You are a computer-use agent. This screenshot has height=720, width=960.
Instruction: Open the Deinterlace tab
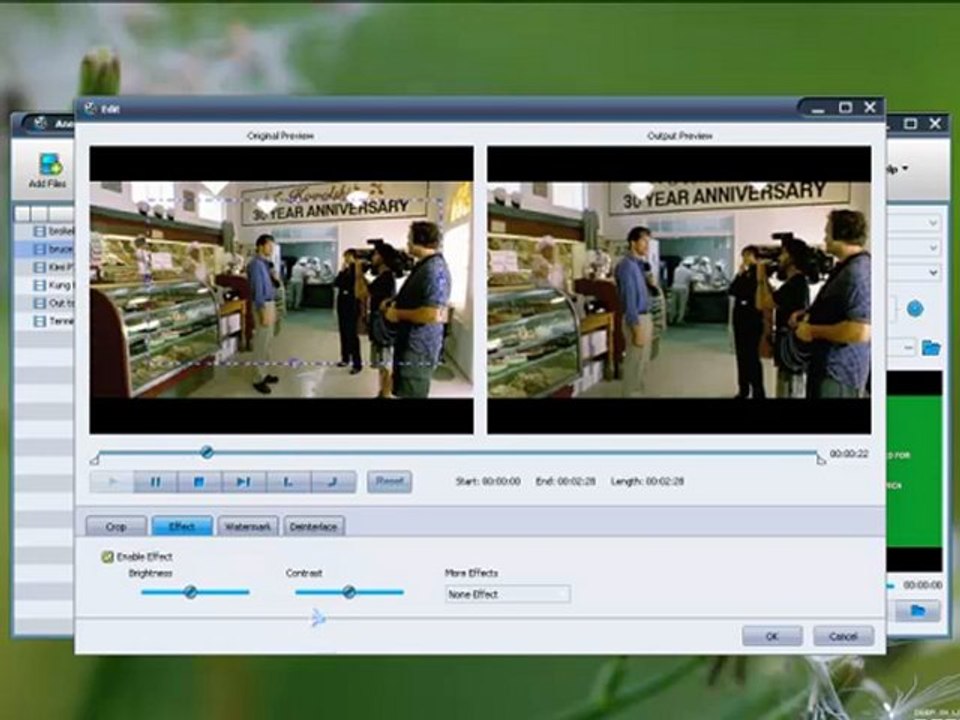click(x=313, y=527)
